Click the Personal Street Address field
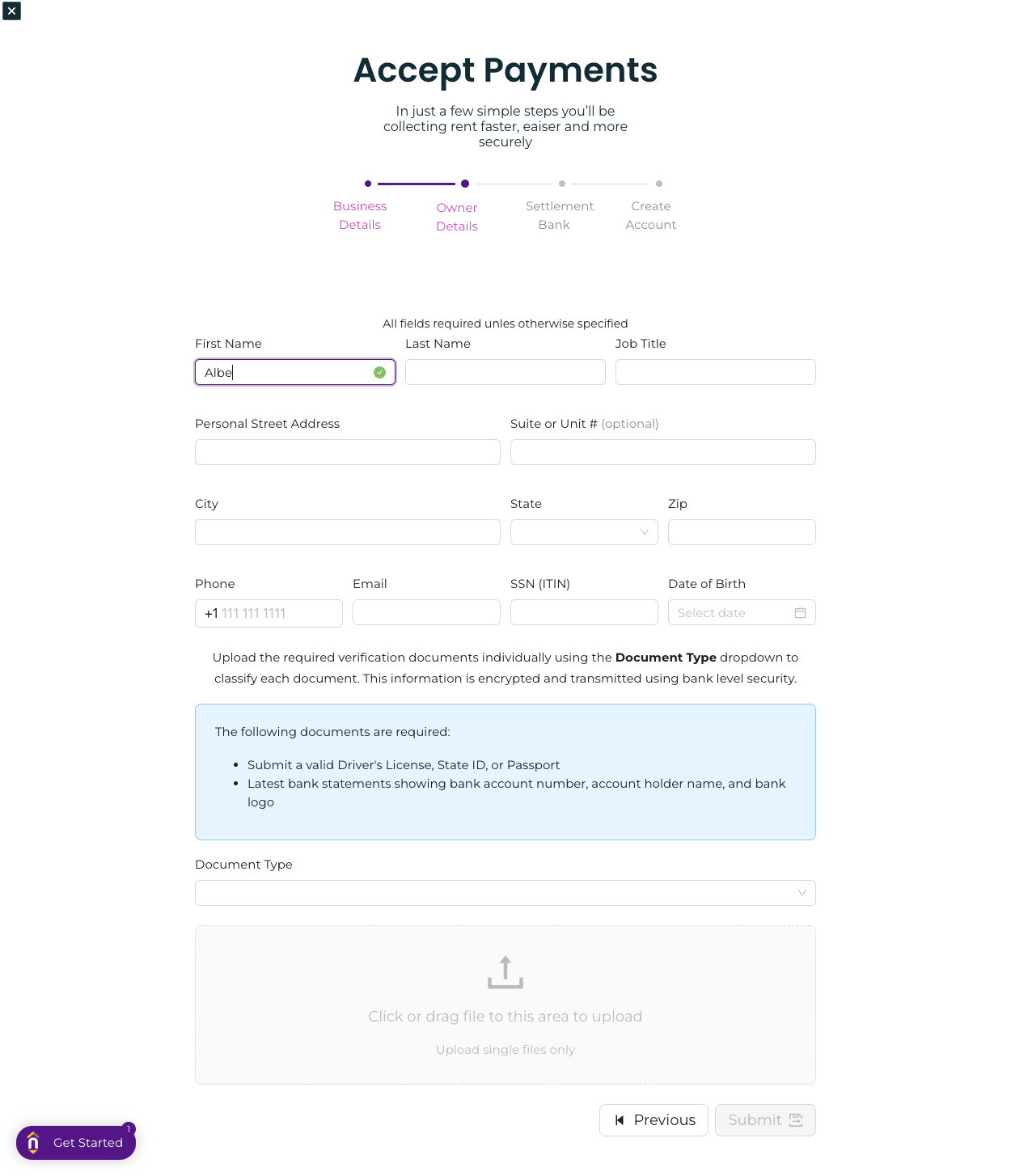 point(348,452)
